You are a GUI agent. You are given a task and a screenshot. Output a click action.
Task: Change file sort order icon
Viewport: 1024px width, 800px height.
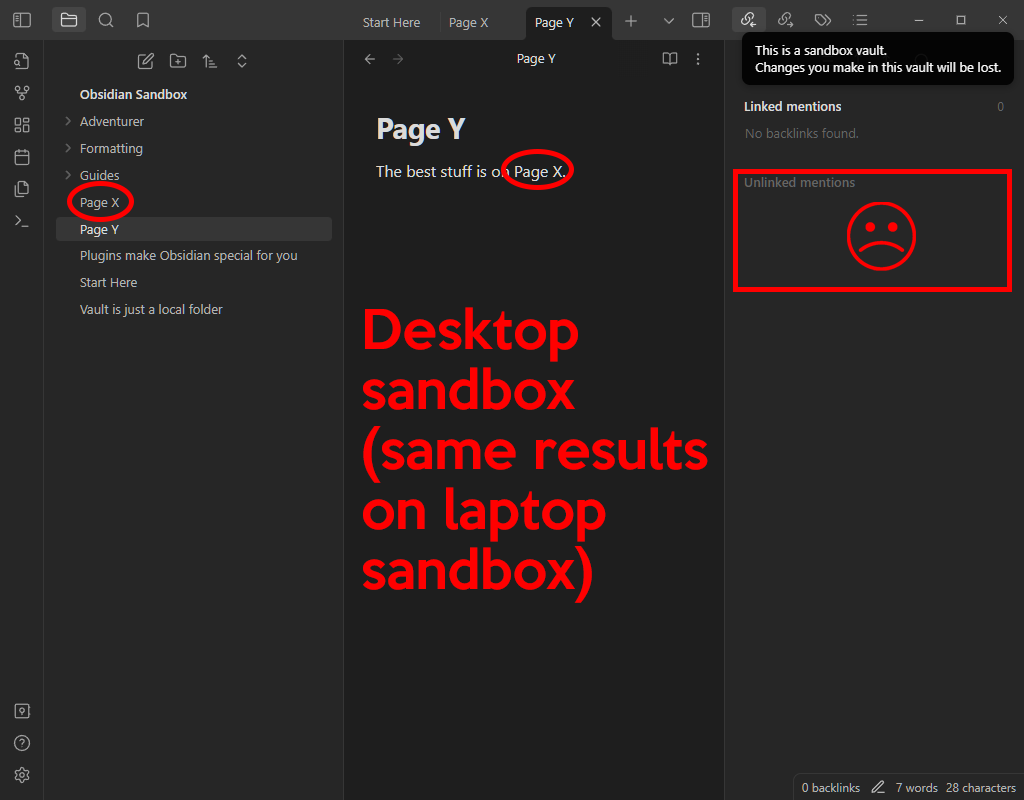(x=210, y=61)
